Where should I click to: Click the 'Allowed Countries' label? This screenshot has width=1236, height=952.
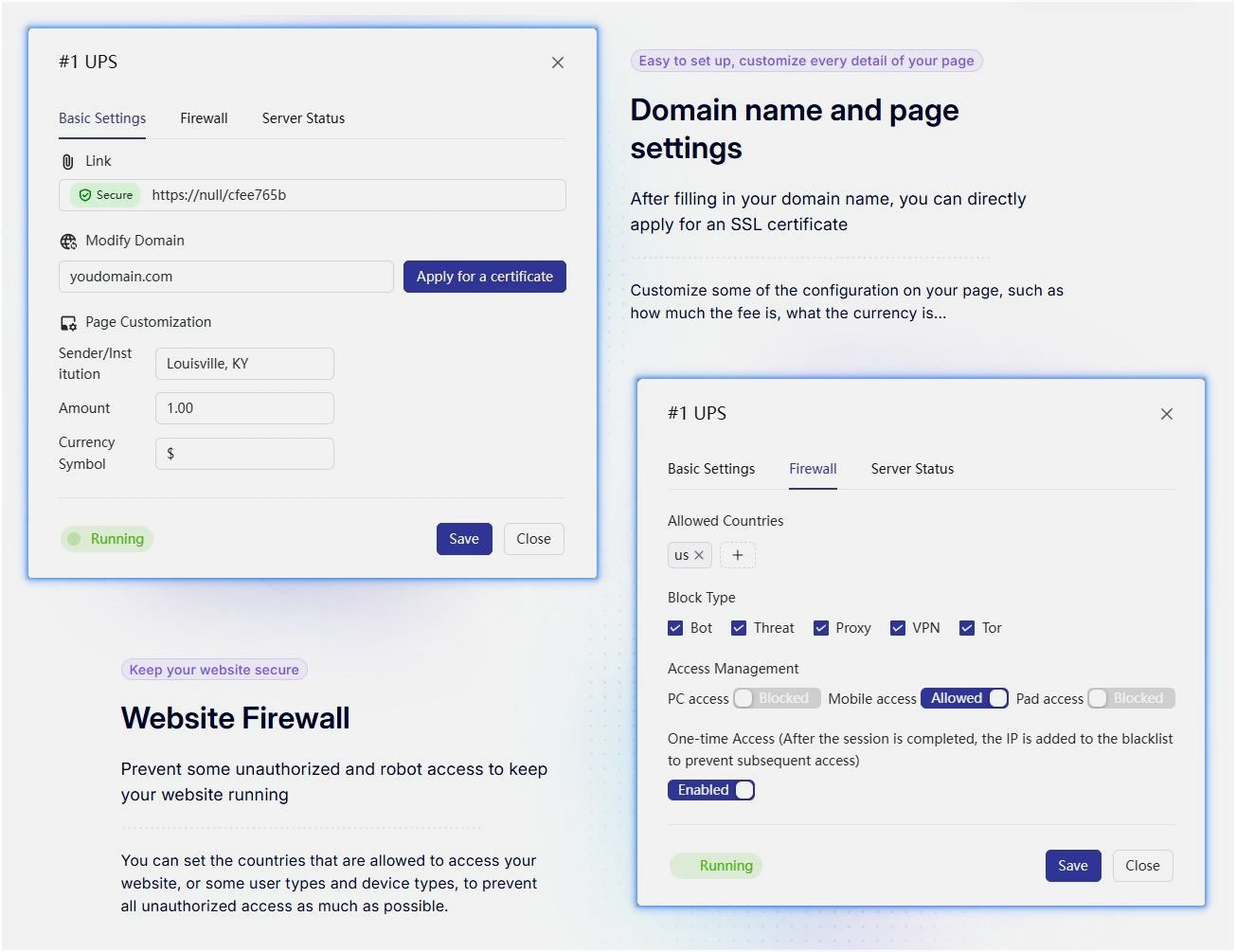pos(725,521)
